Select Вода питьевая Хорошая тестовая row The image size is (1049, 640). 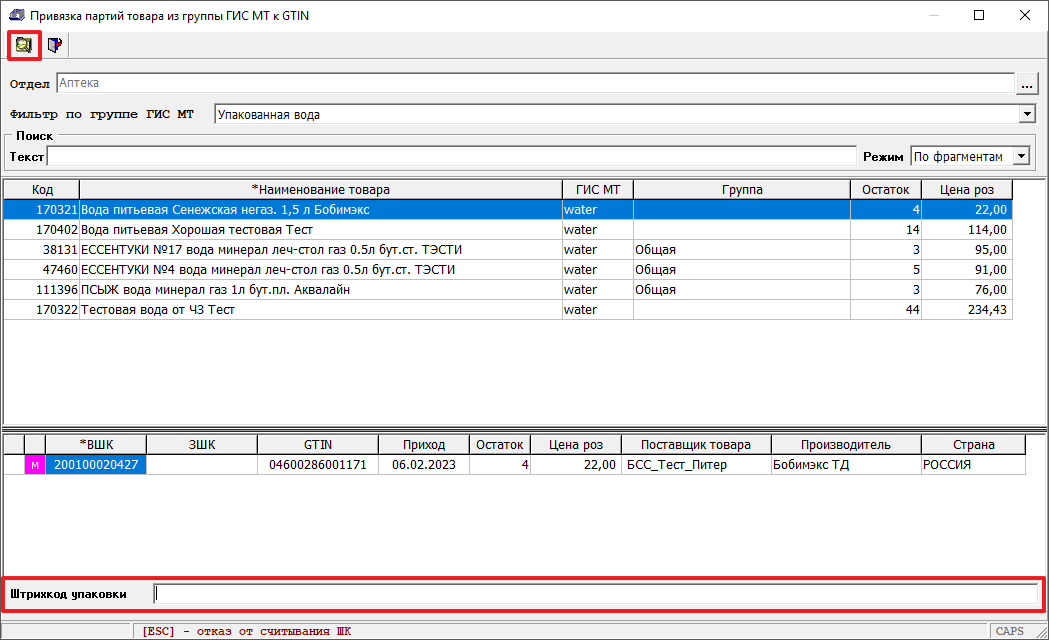pos(320,230)
